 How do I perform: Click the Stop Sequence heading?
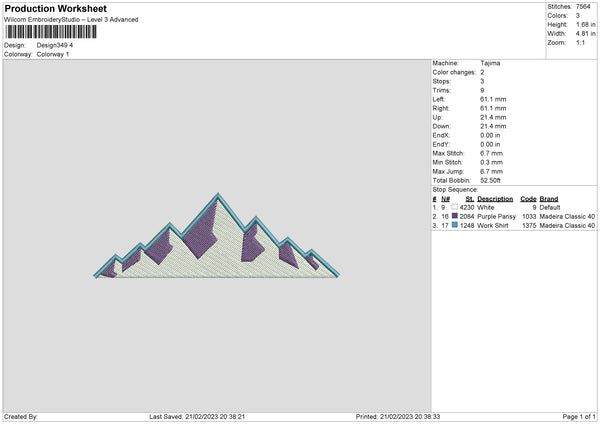click(455, 190)
